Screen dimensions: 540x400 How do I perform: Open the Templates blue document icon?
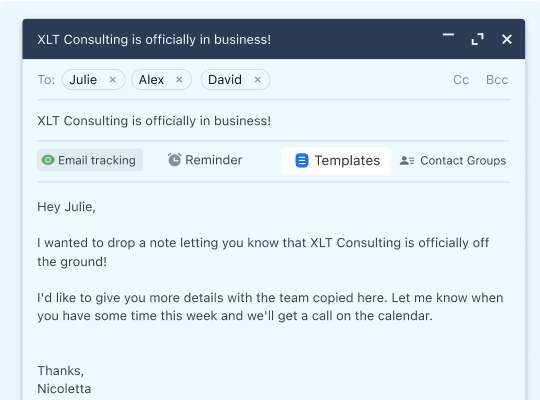302,161
